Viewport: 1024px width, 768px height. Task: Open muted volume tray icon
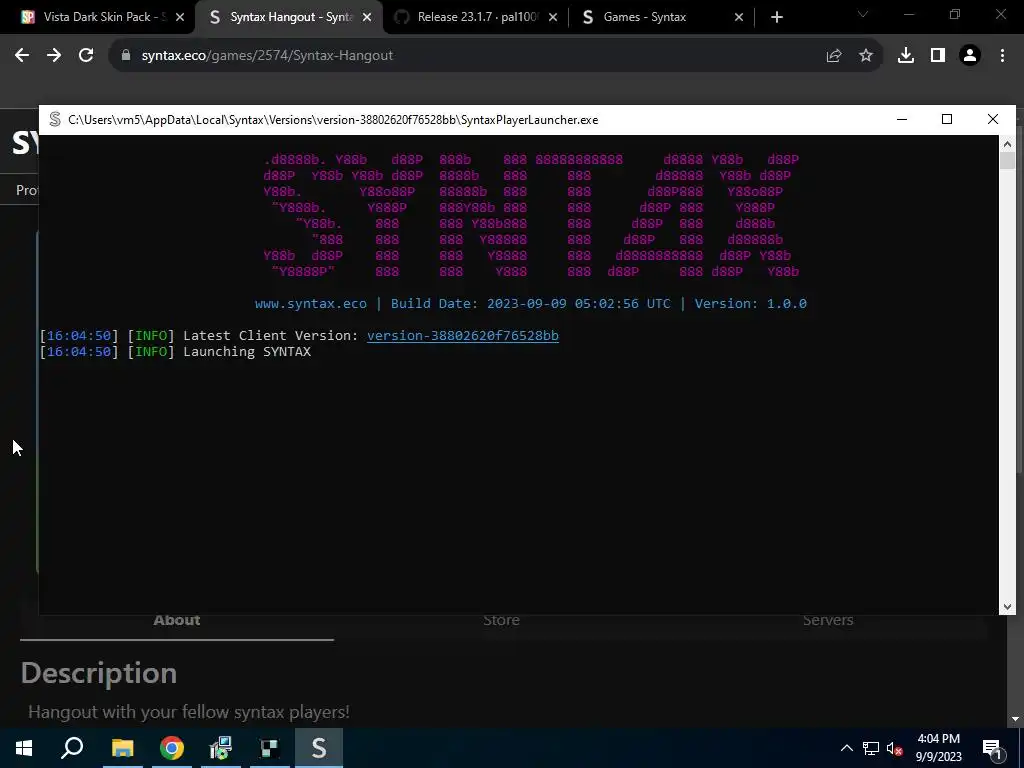click(x=894, y=748)
